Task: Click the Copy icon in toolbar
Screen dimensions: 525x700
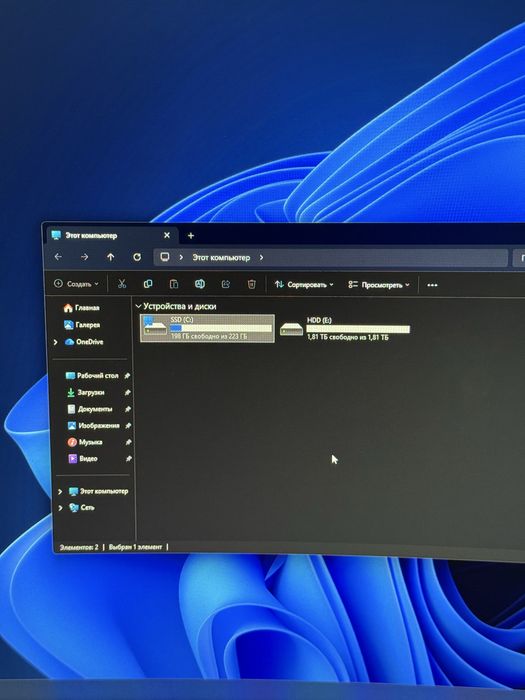Action: [148, 284]
